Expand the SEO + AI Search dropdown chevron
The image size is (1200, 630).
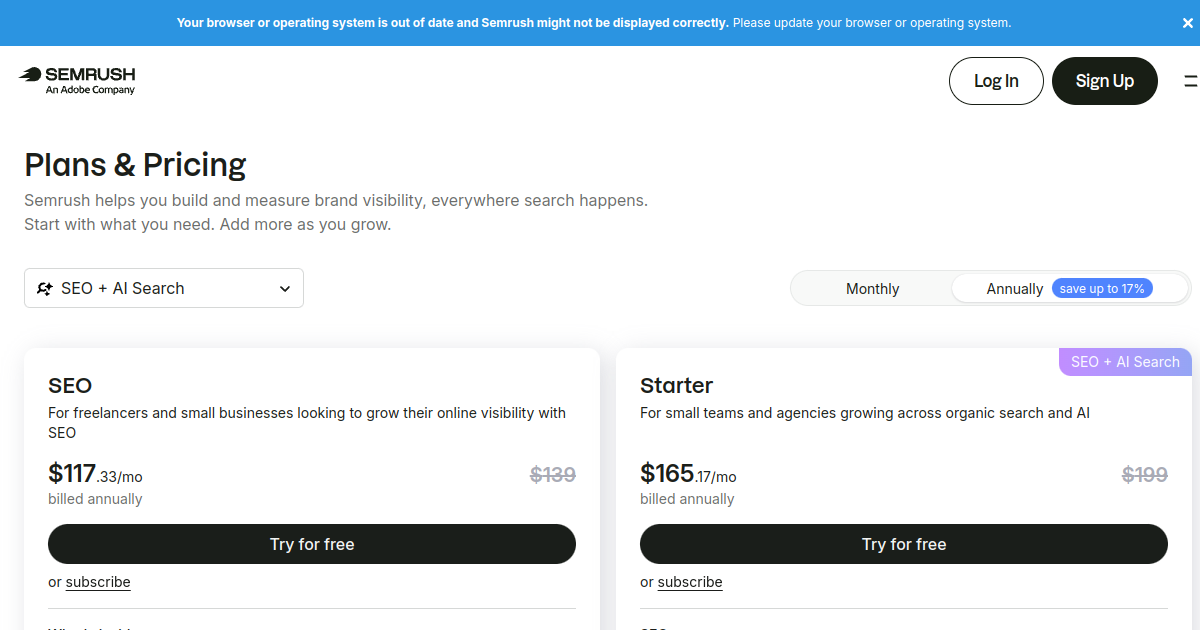(285, 289)
